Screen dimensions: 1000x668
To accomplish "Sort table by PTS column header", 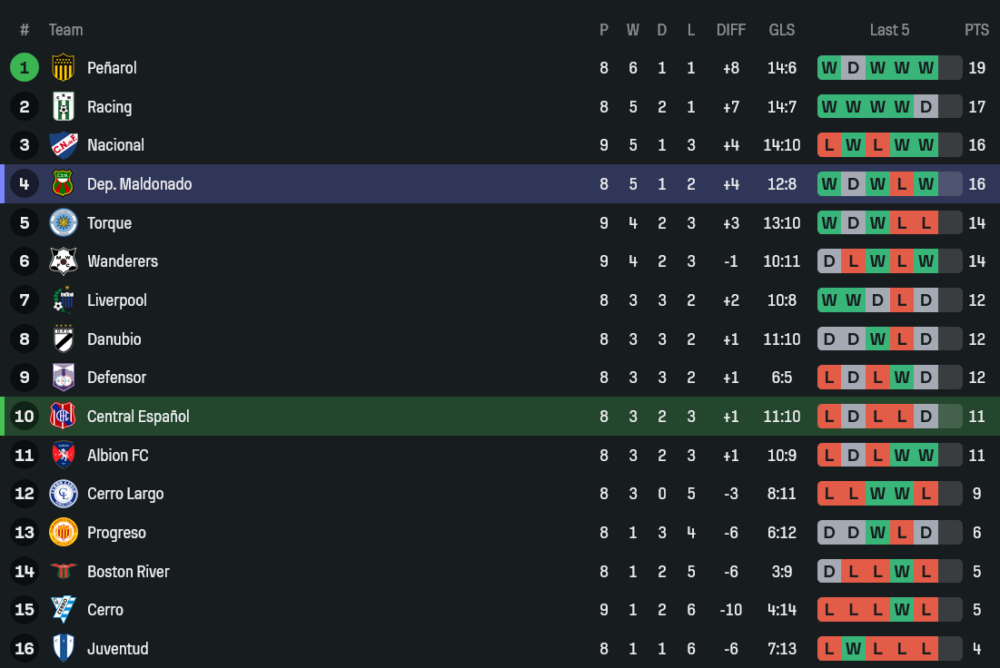I will point(976,30).
